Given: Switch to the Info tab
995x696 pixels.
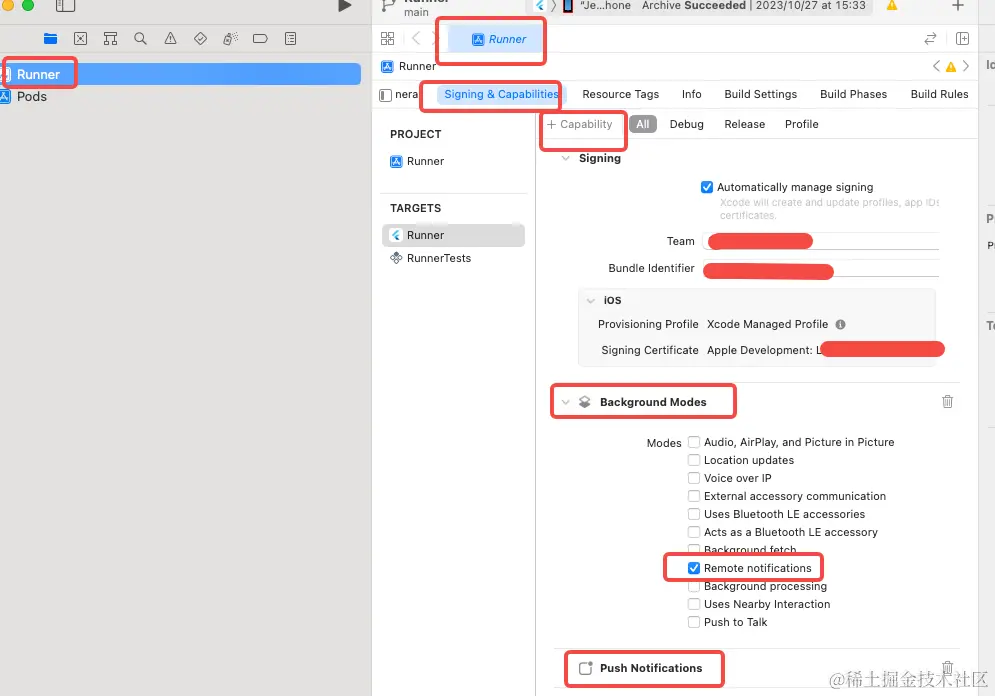Looking at the screenshot, I should (691, 94).
